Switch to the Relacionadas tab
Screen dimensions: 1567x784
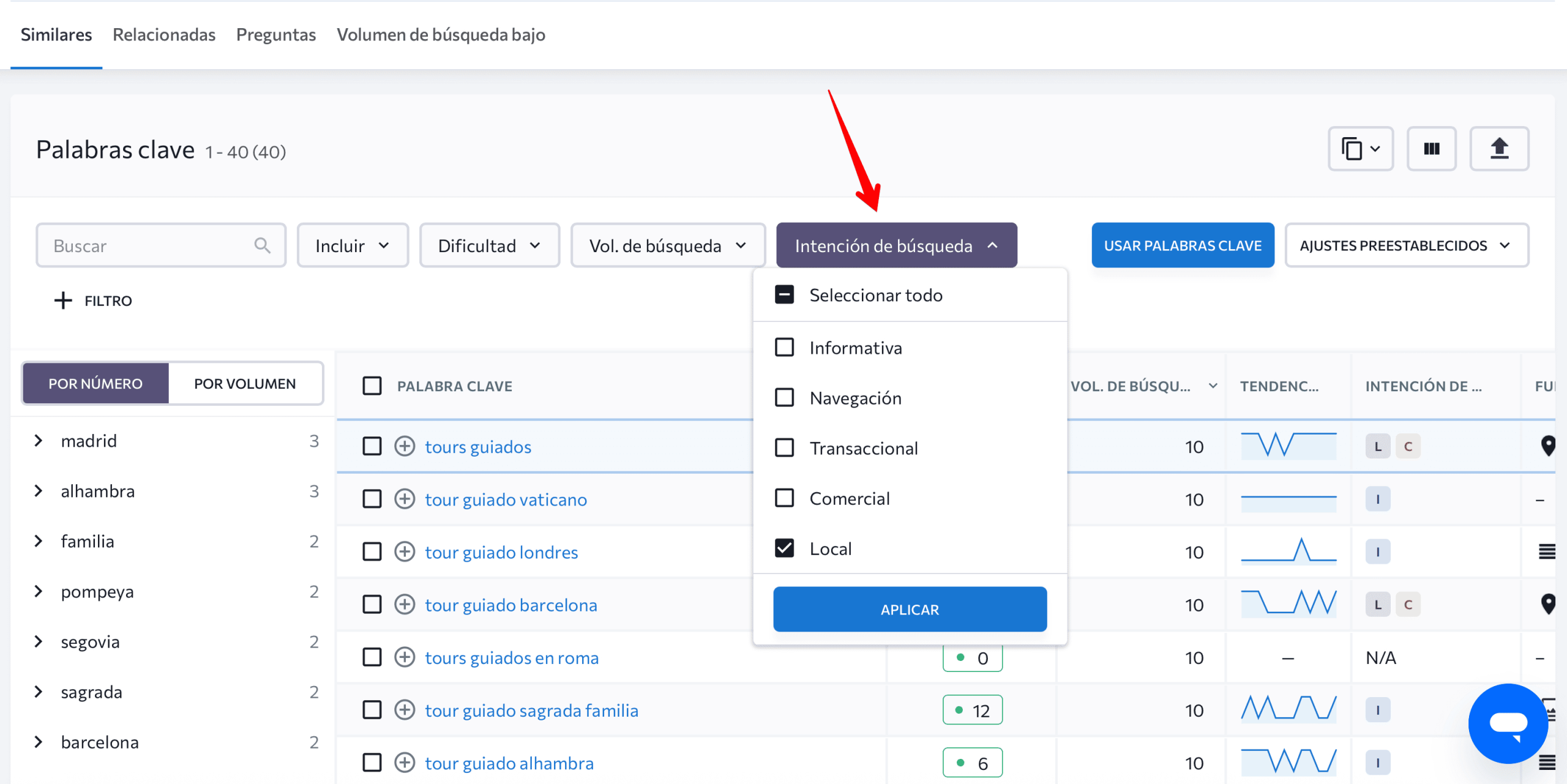[164, 35]
